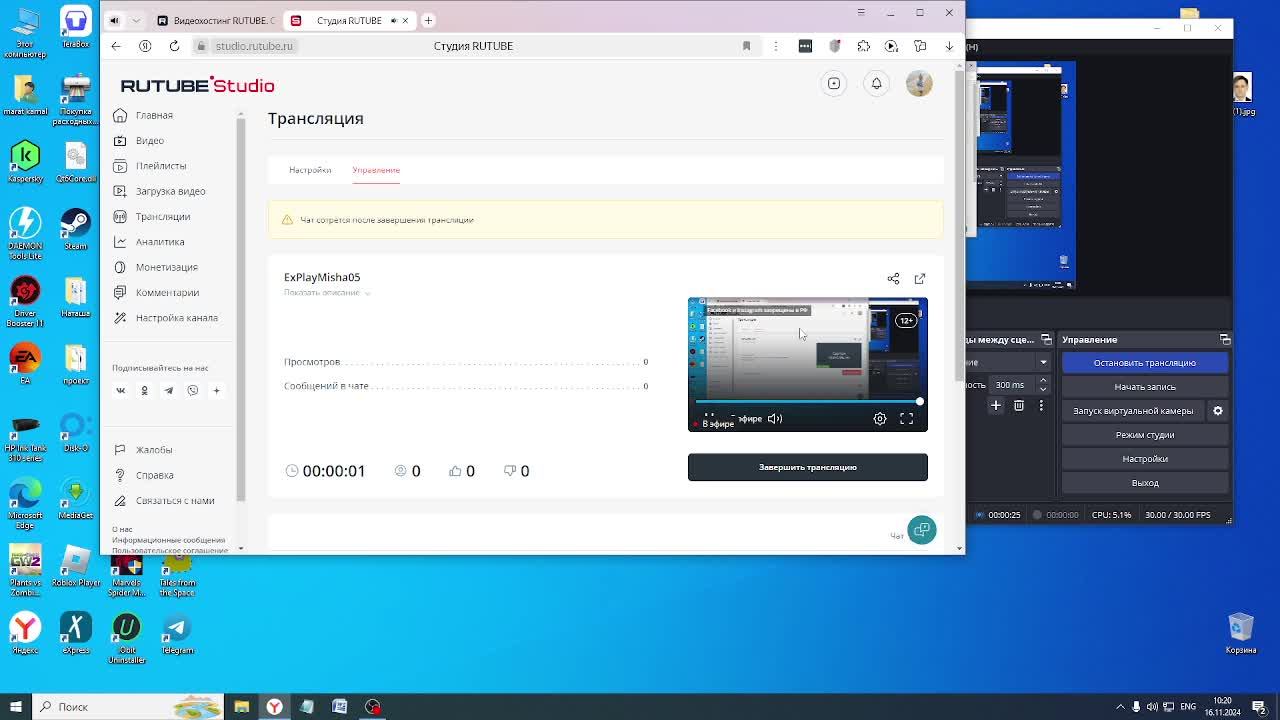Switch to the Управление tab

click(376, 170)
